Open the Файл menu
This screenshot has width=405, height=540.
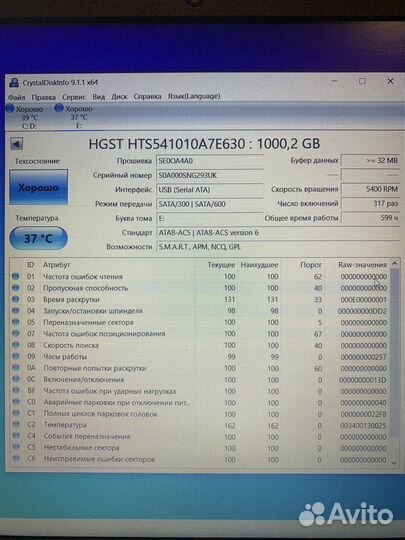[16, 97]
